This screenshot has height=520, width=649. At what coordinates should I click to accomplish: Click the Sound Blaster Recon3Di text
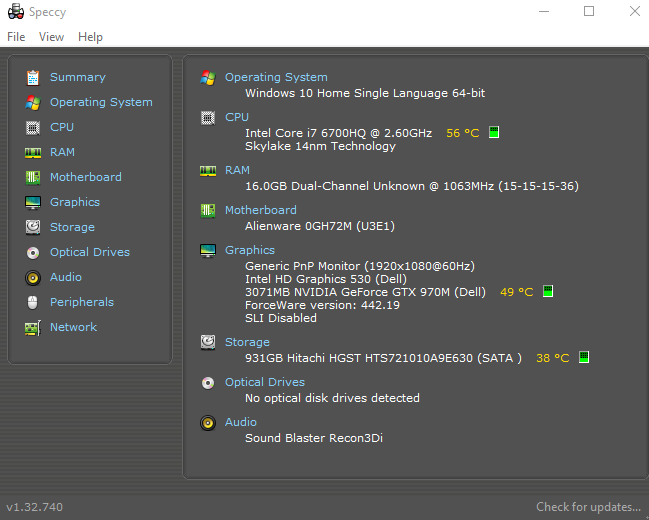point(314,438)
